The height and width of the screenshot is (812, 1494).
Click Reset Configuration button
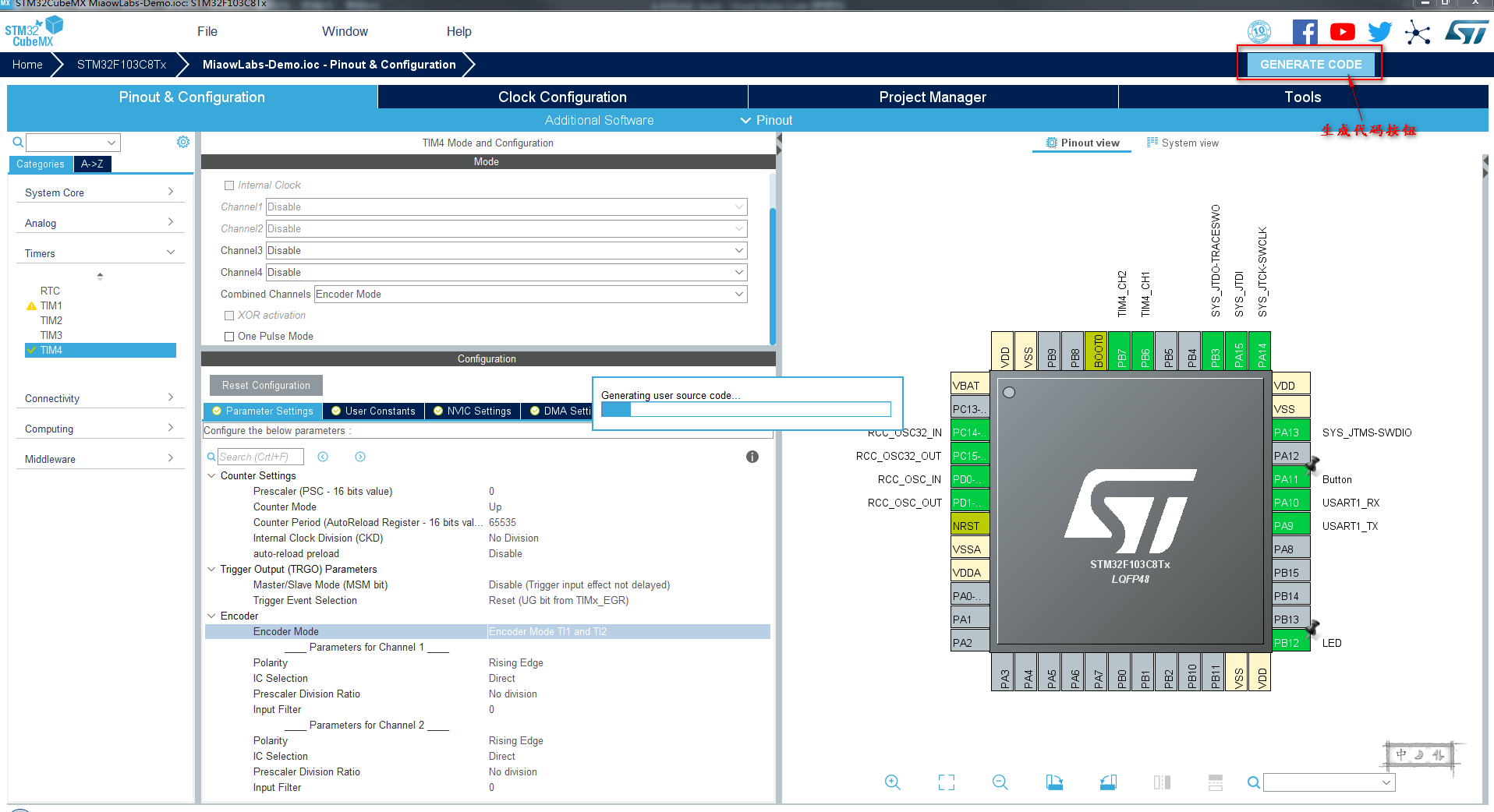tap(266, 385)
